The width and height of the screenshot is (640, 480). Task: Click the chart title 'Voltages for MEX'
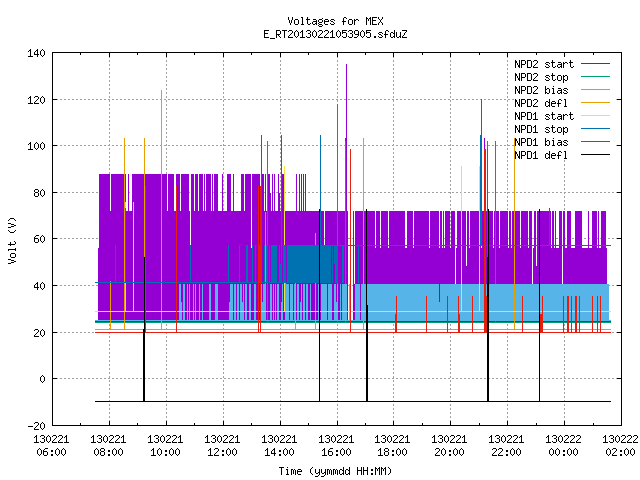[335, 21]
